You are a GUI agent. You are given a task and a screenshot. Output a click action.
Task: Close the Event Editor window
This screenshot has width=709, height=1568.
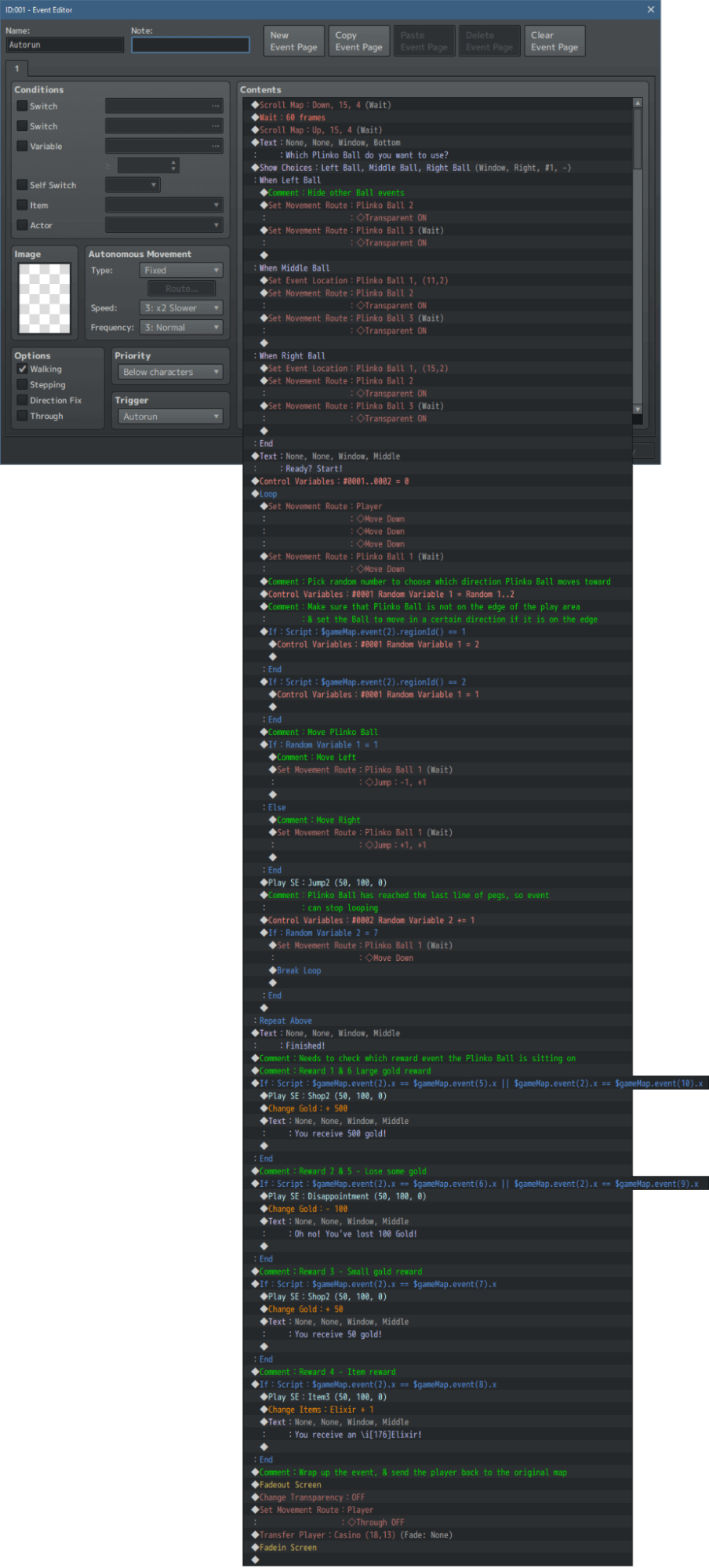650,9
